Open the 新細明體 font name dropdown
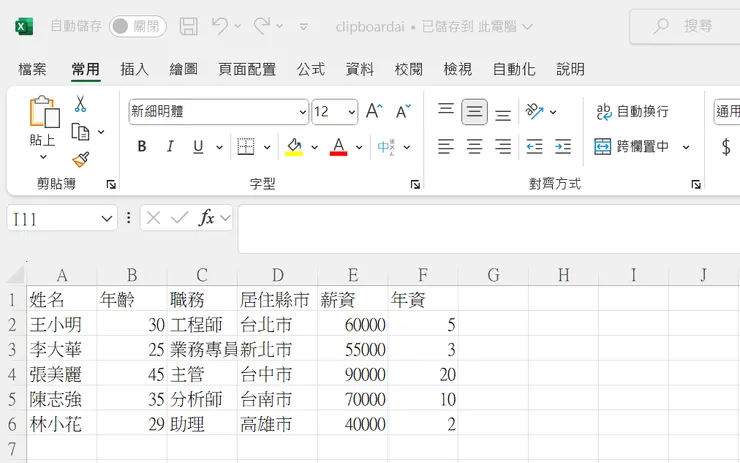Viewport: 740px width, 463px height. click(x=303, y=112)
